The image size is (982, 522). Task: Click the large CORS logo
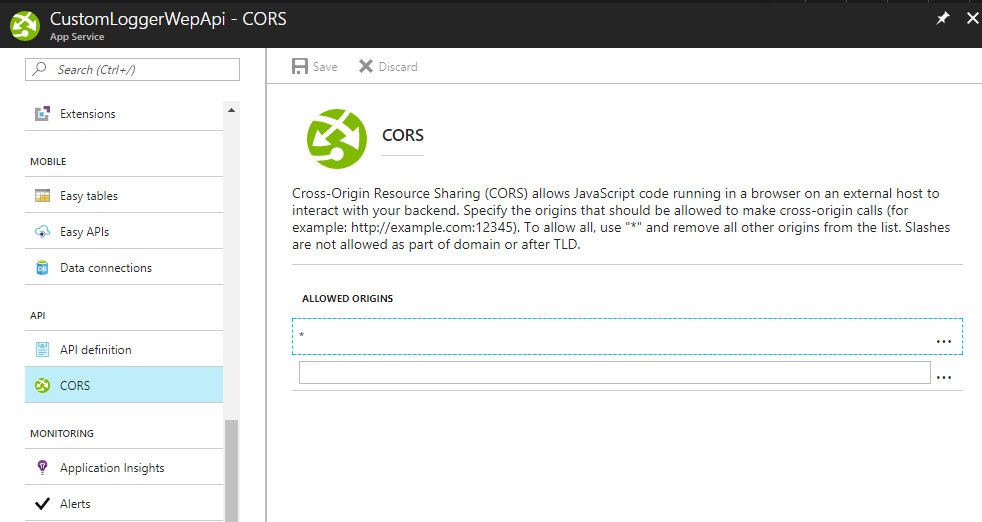coord(336,138)
